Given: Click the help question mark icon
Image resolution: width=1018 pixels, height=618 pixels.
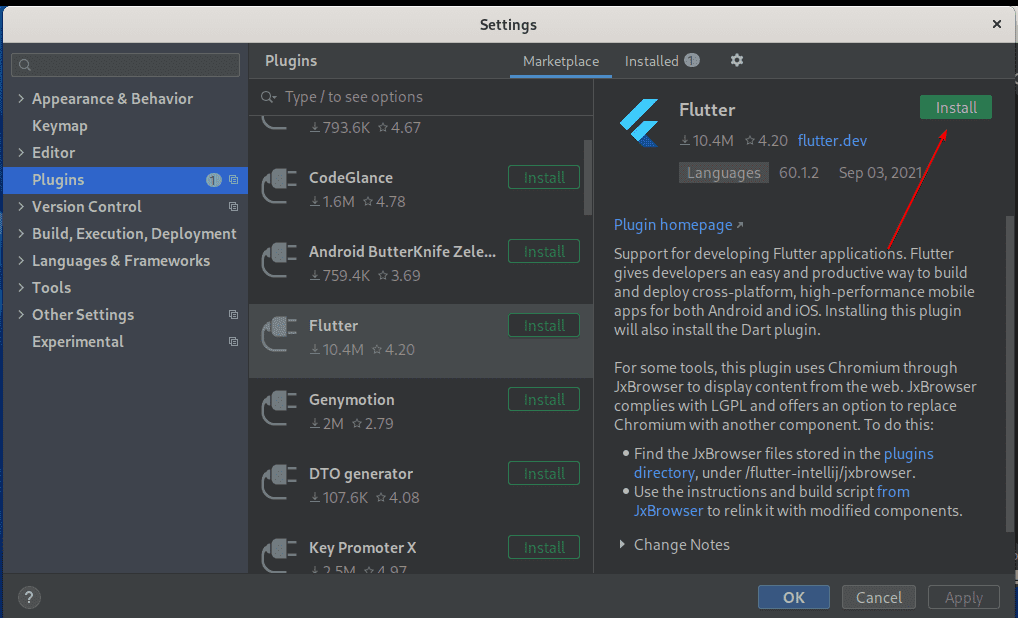Looking at the screenshot, I should point(29,598).
